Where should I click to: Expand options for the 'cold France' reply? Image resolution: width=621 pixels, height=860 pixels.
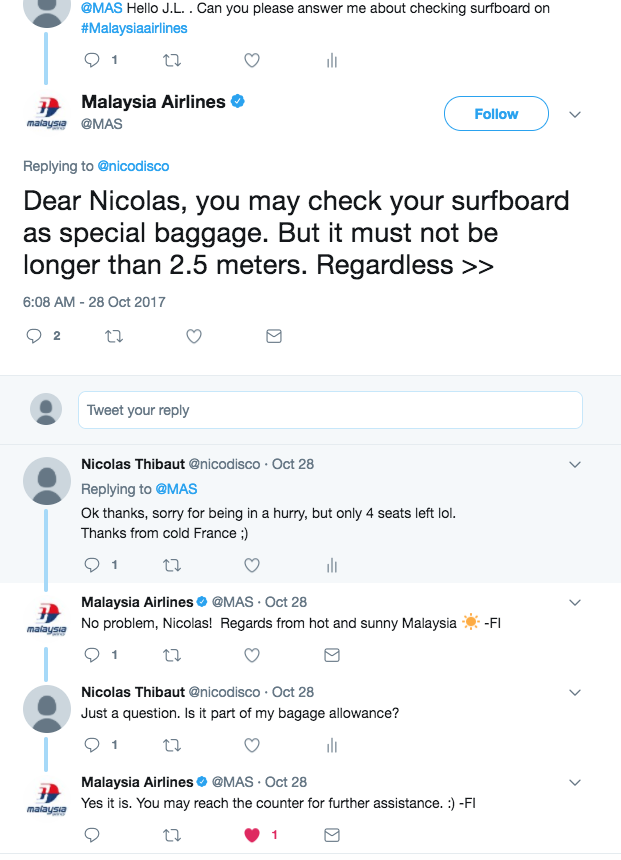point(575,465)
